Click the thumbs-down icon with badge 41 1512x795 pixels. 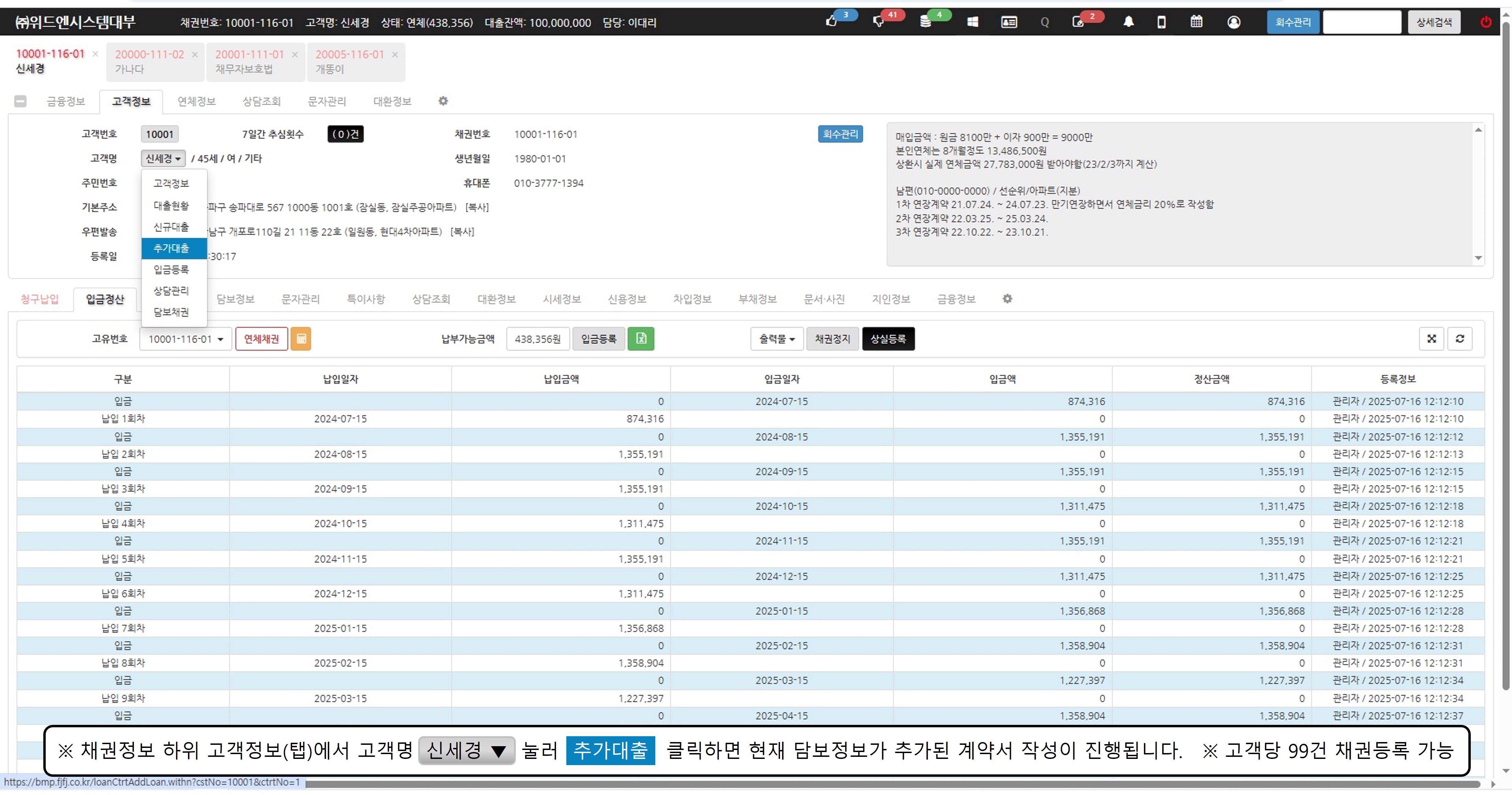[878, 22]
